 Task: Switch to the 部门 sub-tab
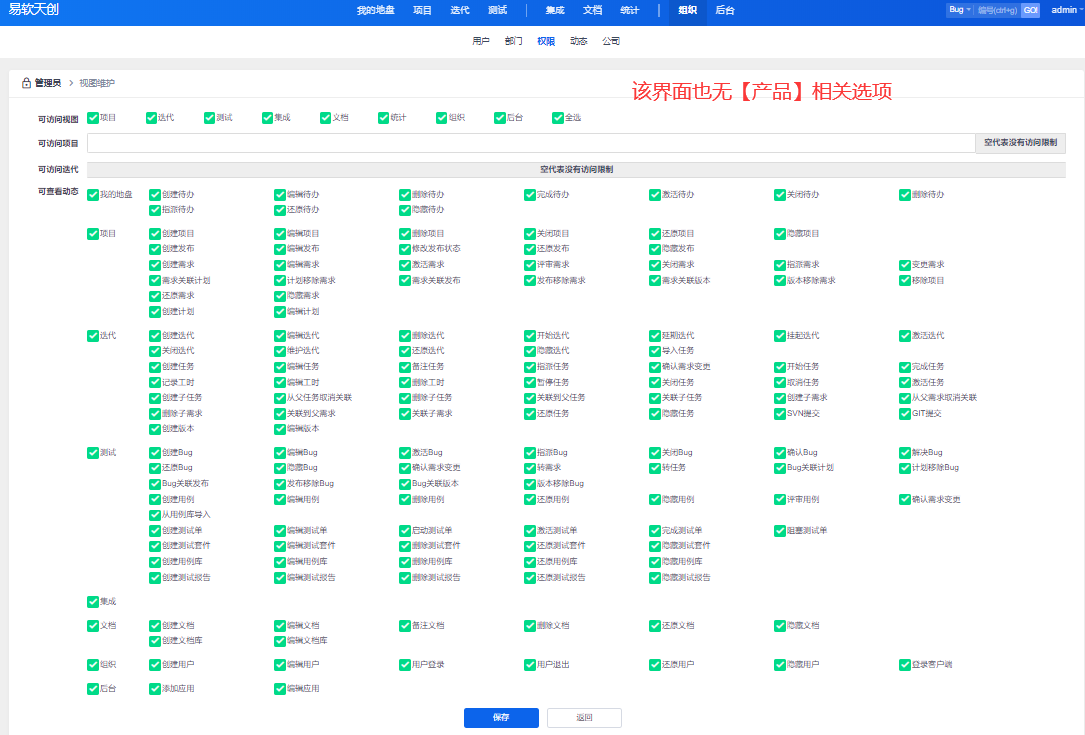click(513, 41)
